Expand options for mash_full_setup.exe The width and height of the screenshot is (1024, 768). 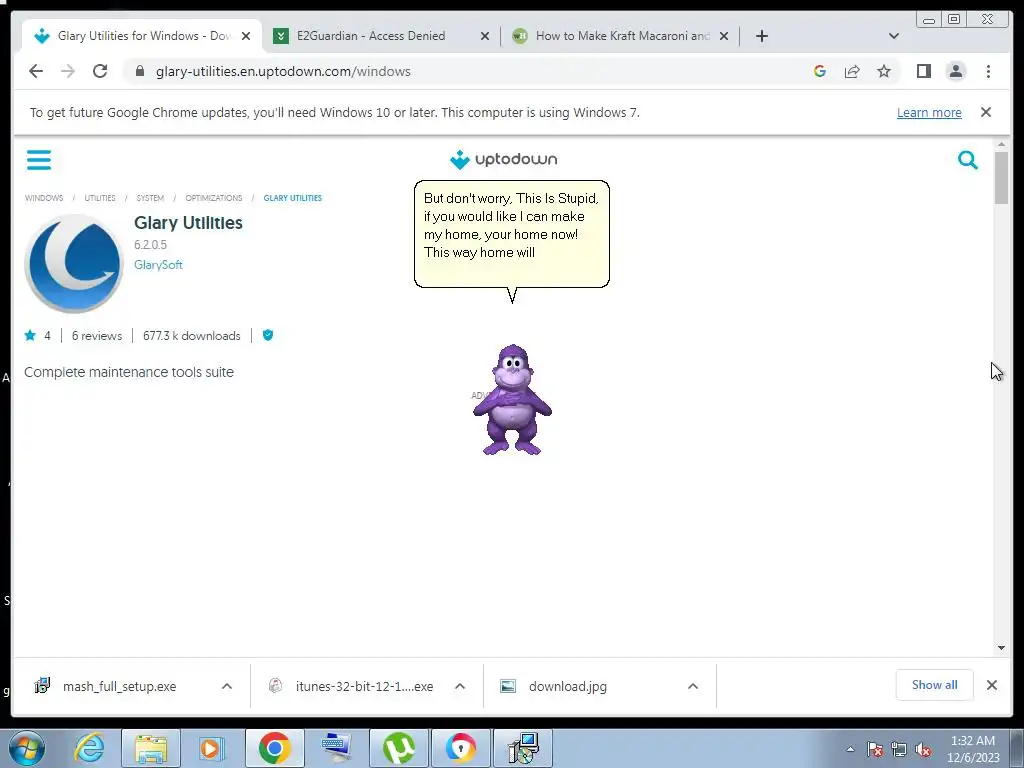click(x=227, y=686)
